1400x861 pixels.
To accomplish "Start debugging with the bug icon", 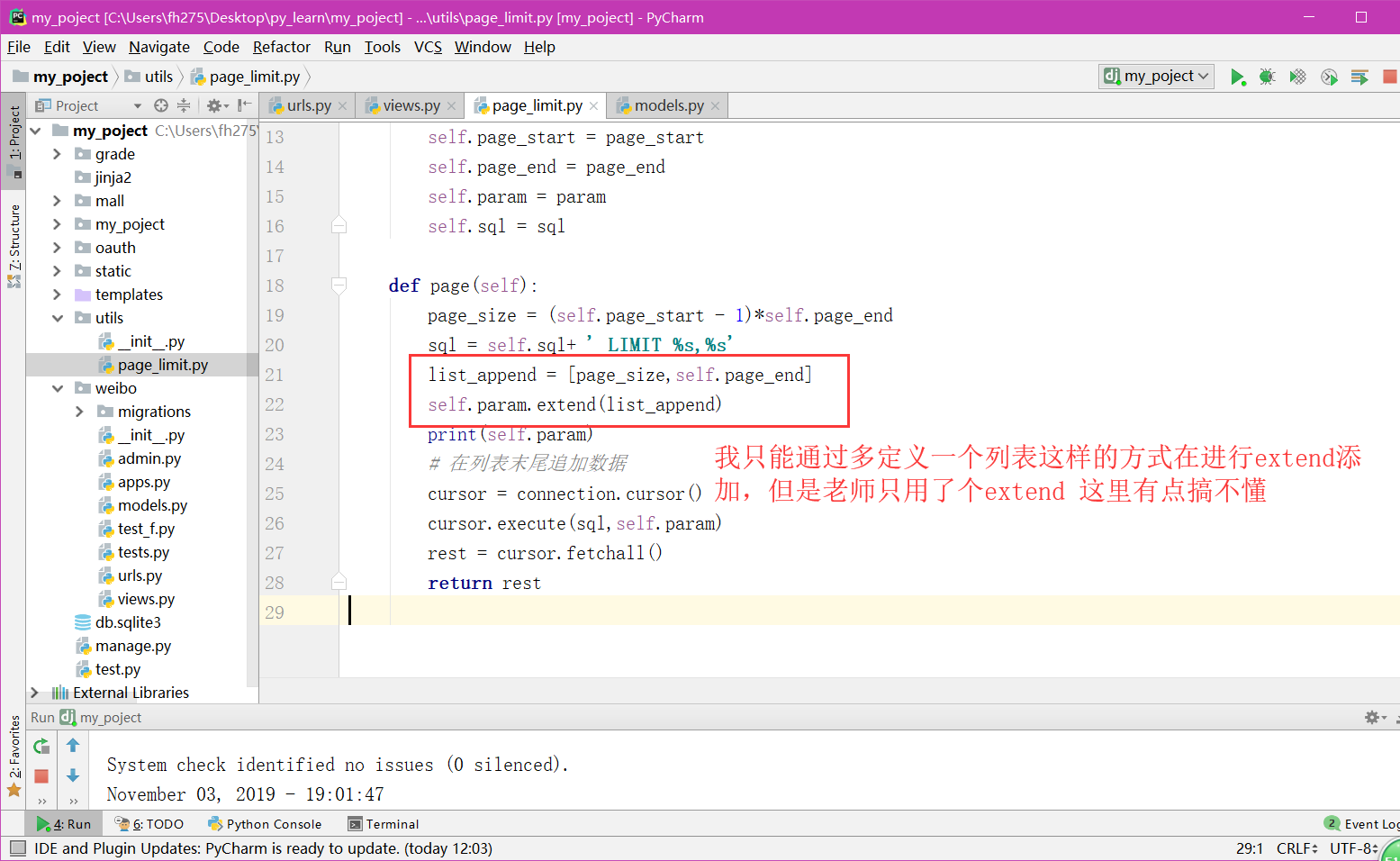I will [x=1268, y=77].
